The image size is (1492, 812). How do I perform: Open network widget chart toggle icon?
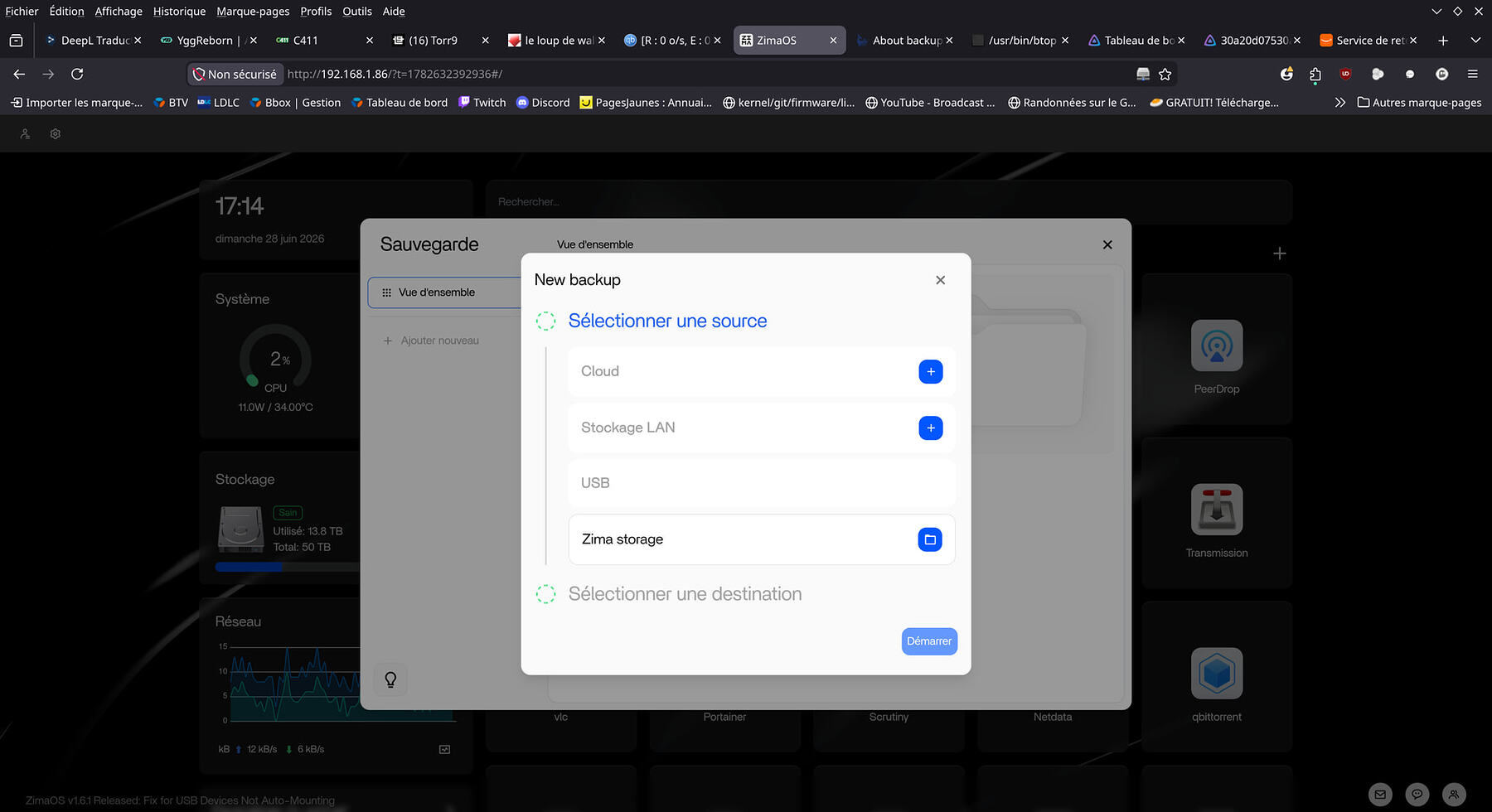[444, 749]
